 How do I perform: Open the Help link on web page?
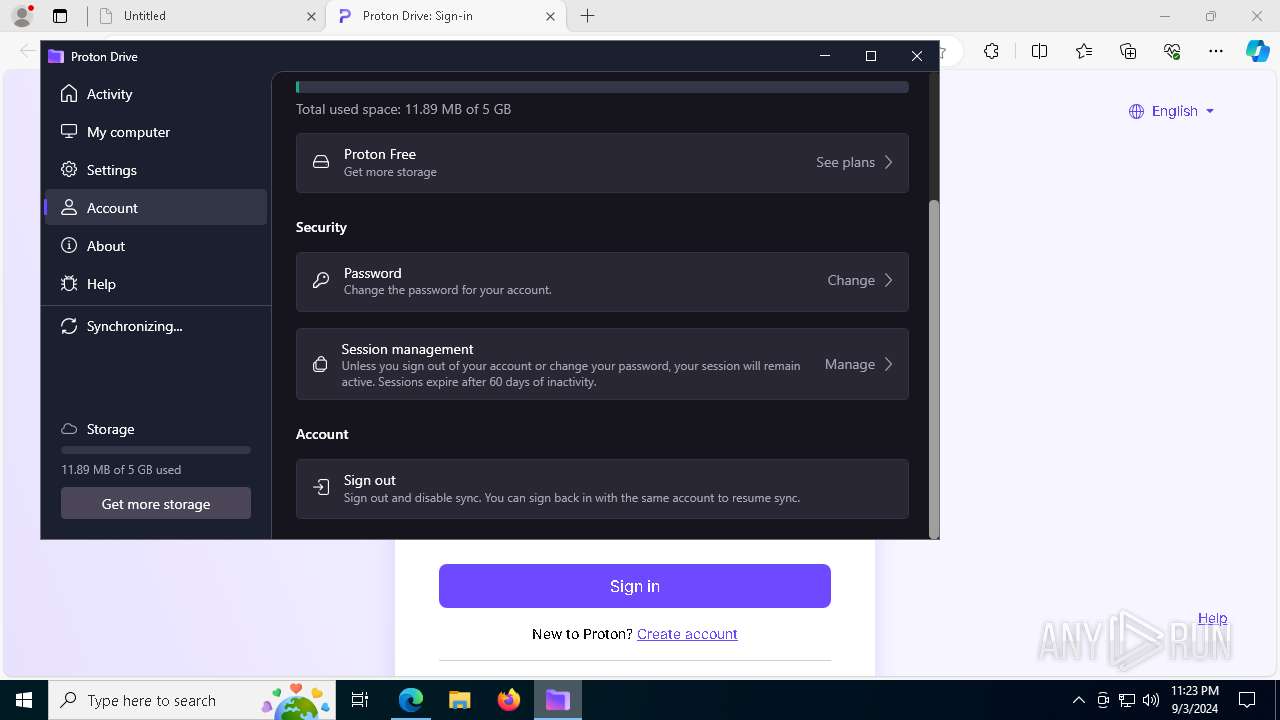1212,618
